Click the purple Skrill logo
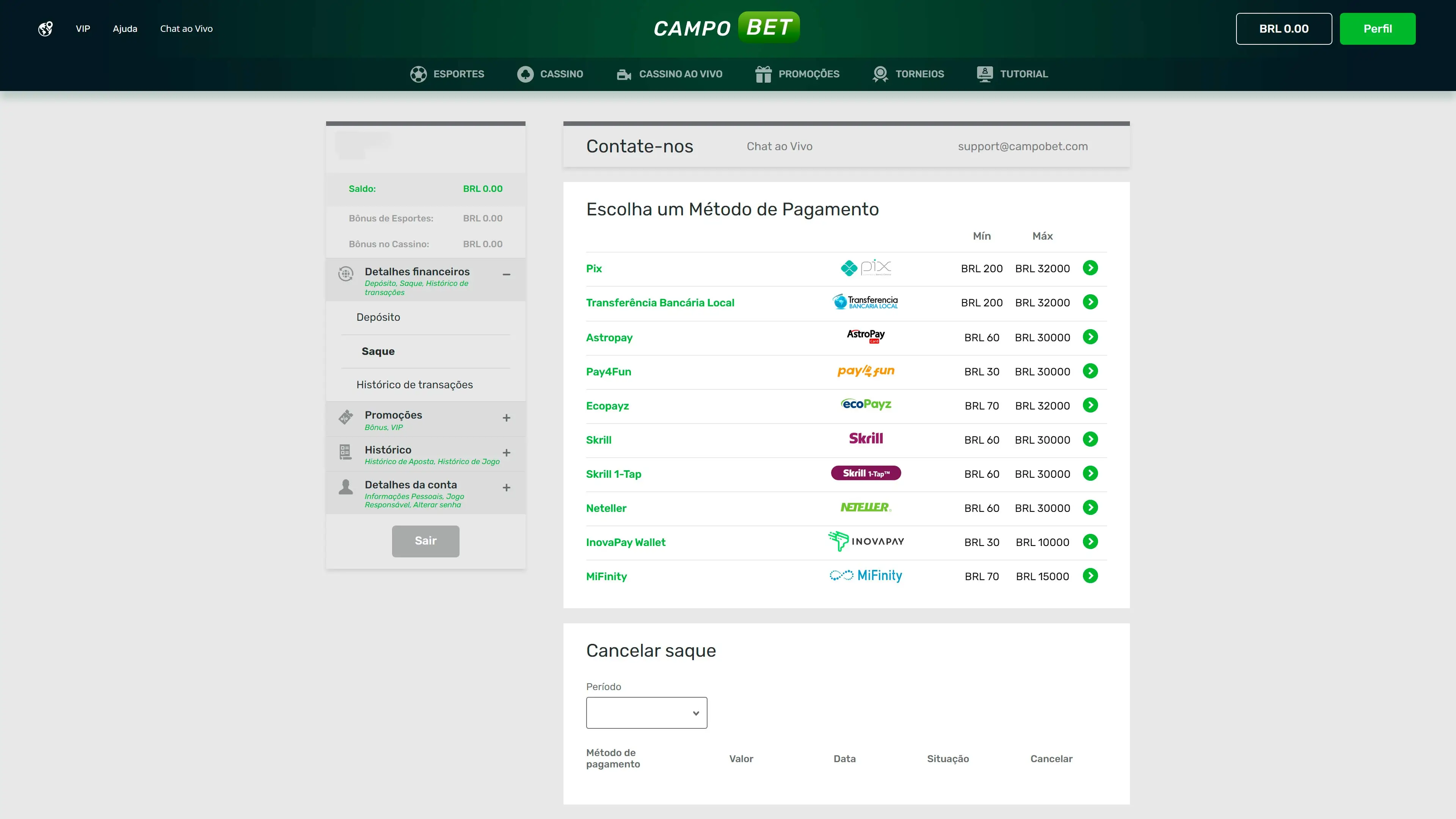The image size is (1456, 819). point(866,439)
